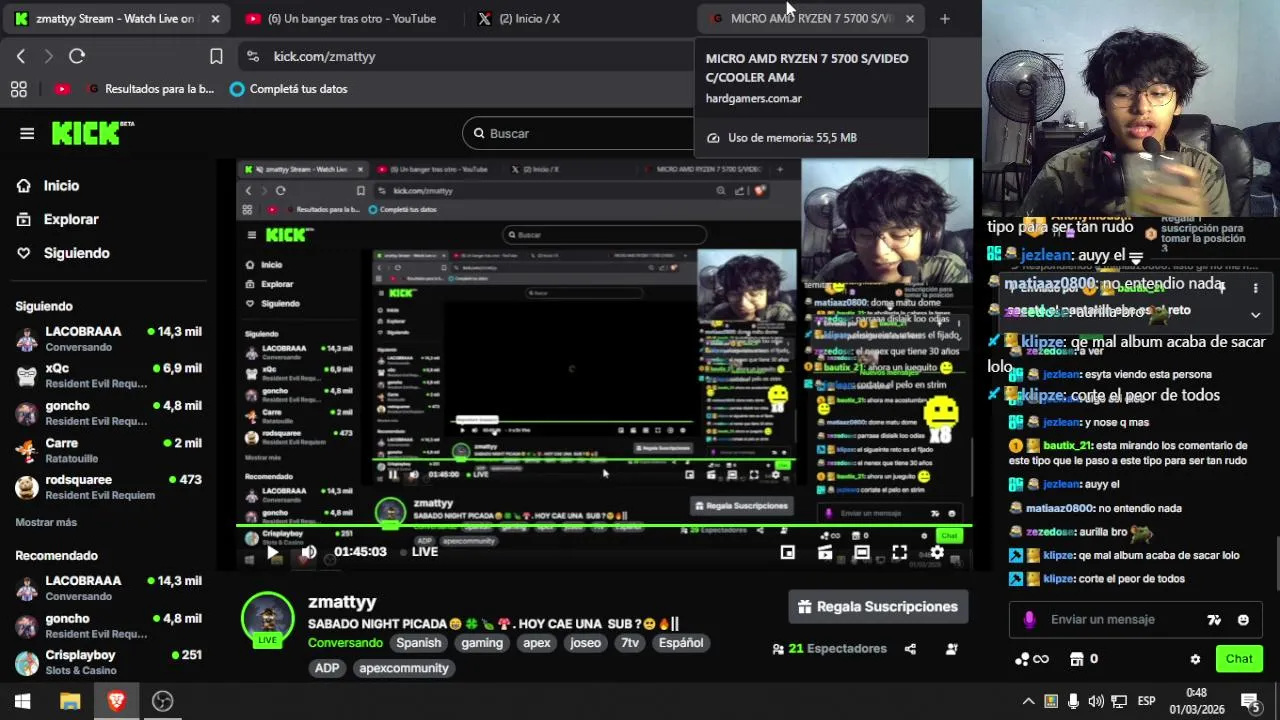
Task: Open the xQc channel in Siguiendo
Action: point(108,376)
